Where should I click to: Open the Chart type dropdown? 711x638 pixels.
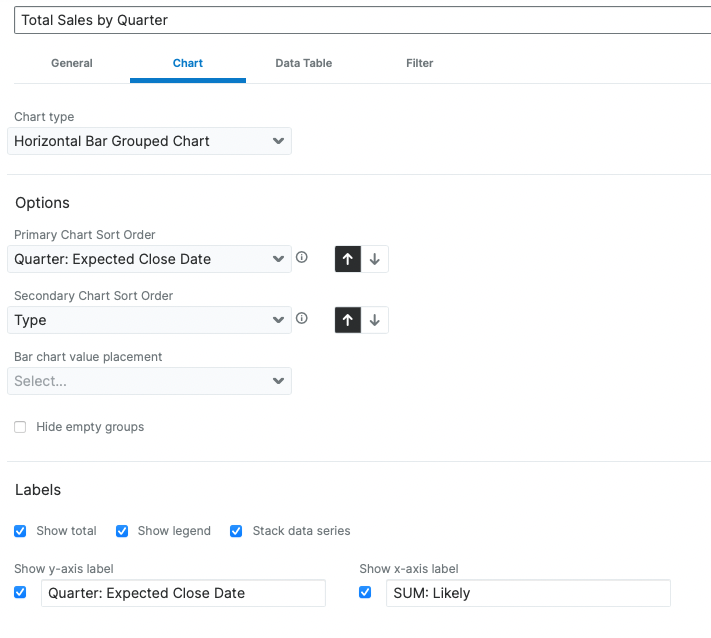pyautogui.click(x=149, y=141)
